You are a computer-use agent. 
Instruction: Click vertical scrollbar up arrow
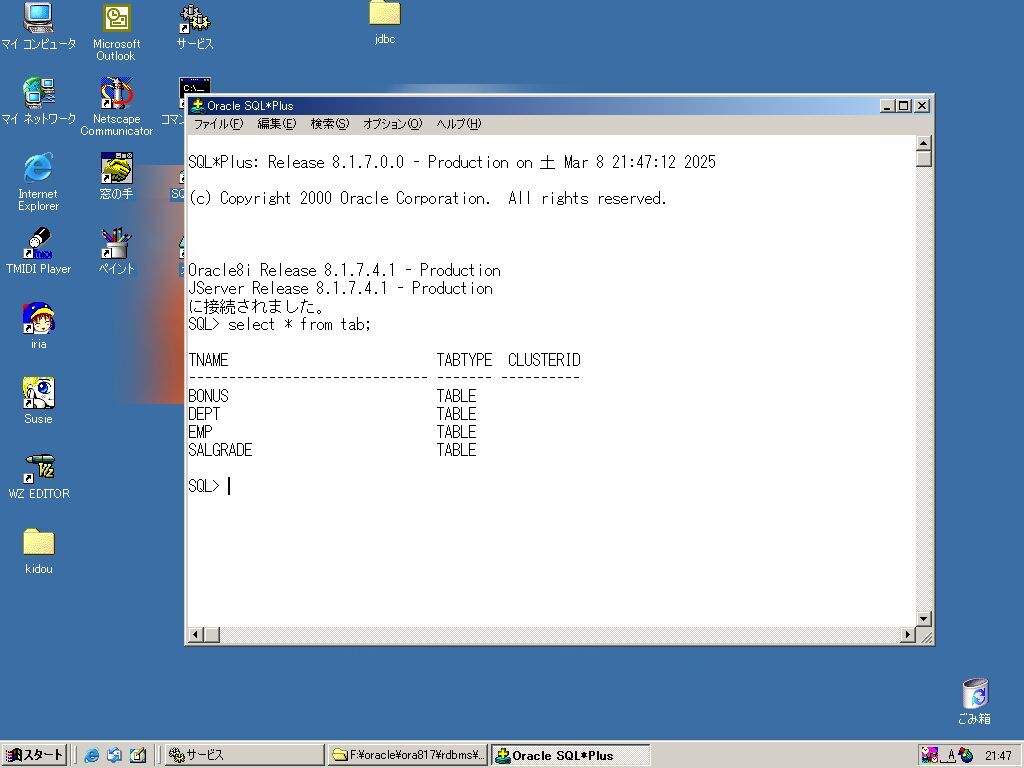pos(923,142)
